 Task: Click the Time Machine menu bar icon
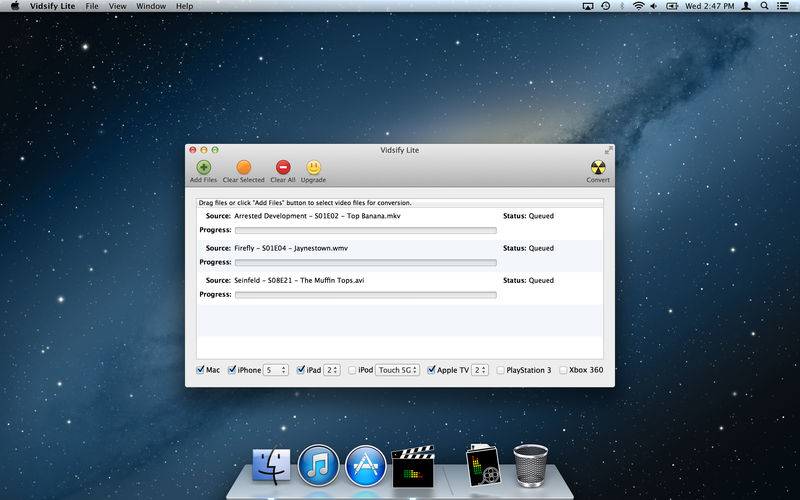tap(606, 6)
